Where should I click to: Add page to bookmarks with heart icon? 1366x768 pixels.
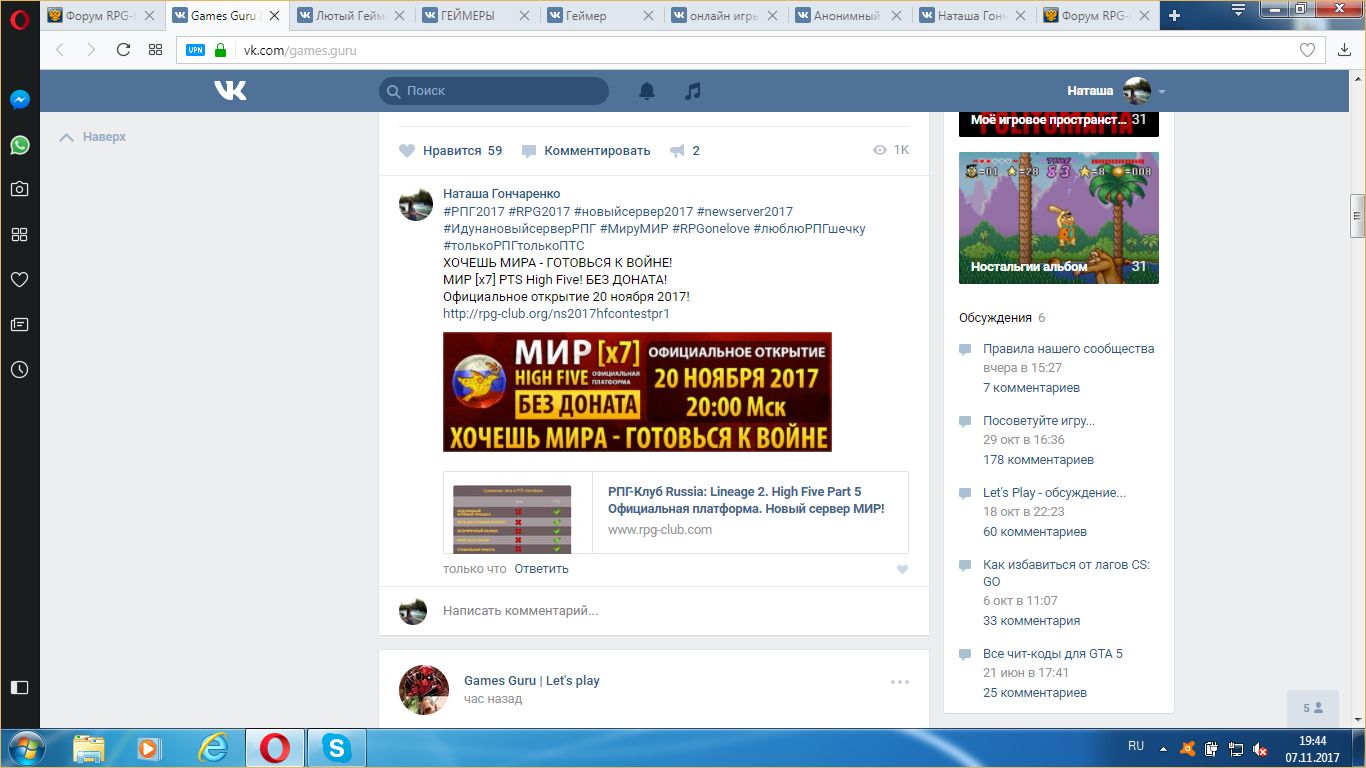(1307, 50)
